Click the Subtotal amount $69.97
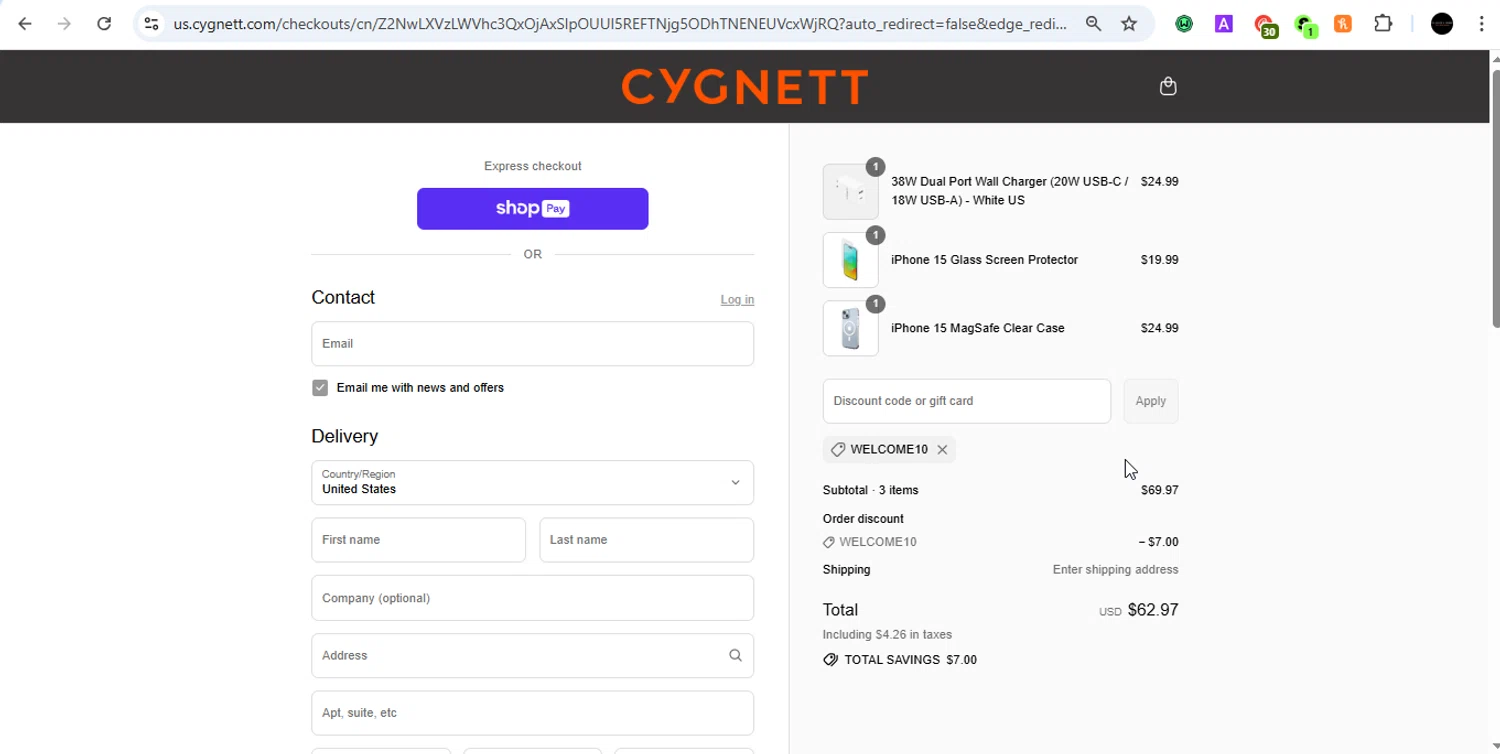The image size is (1500, 754). coord(1159,490)
